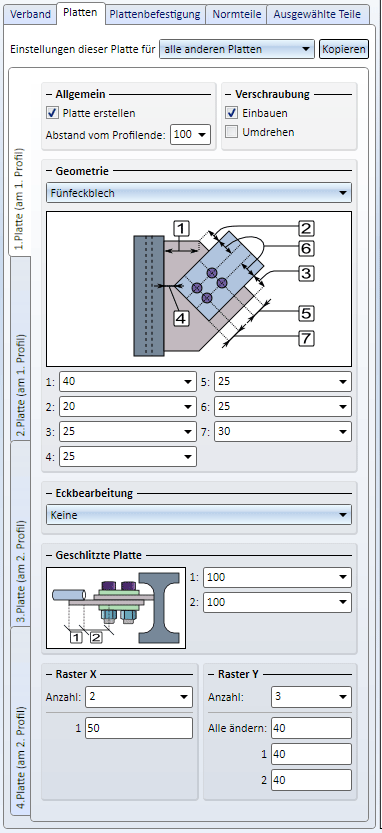Open the Plattenbefestigung tab
The height and width of the screenshot is (833, 382).
point(155,14)
